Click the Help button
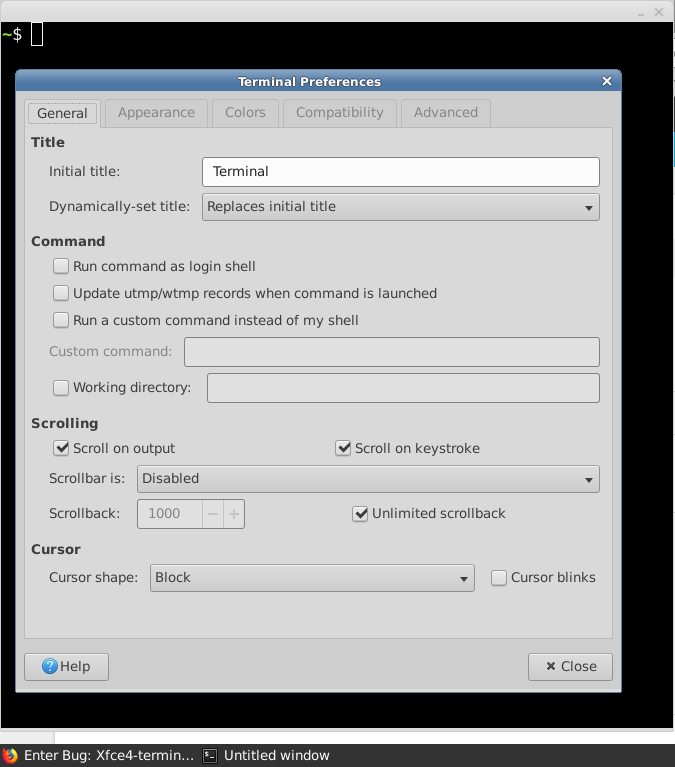Screen dimensions: 675x767 click(x=66, y=667)
